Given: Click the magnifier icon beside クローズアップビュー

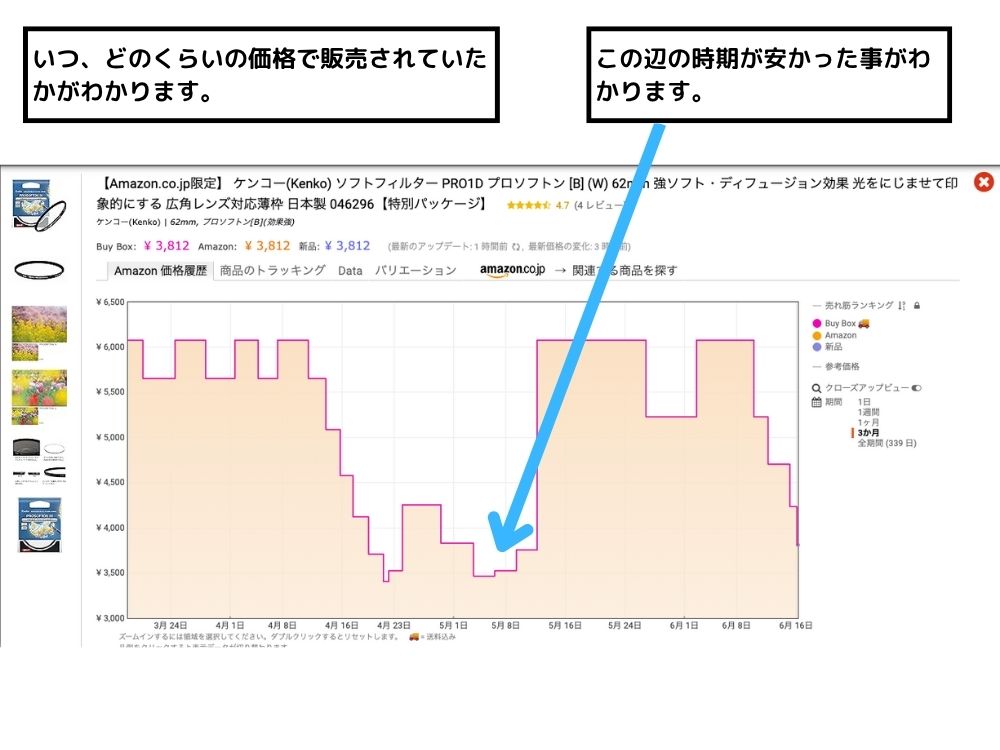Looking at the screenshot, I should 816,388.
